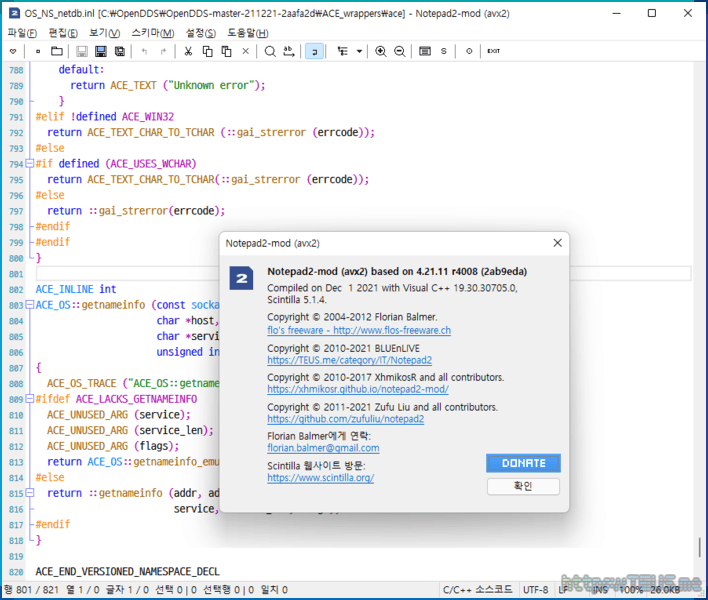Click the small circle settings icon in toolbar

469,51
